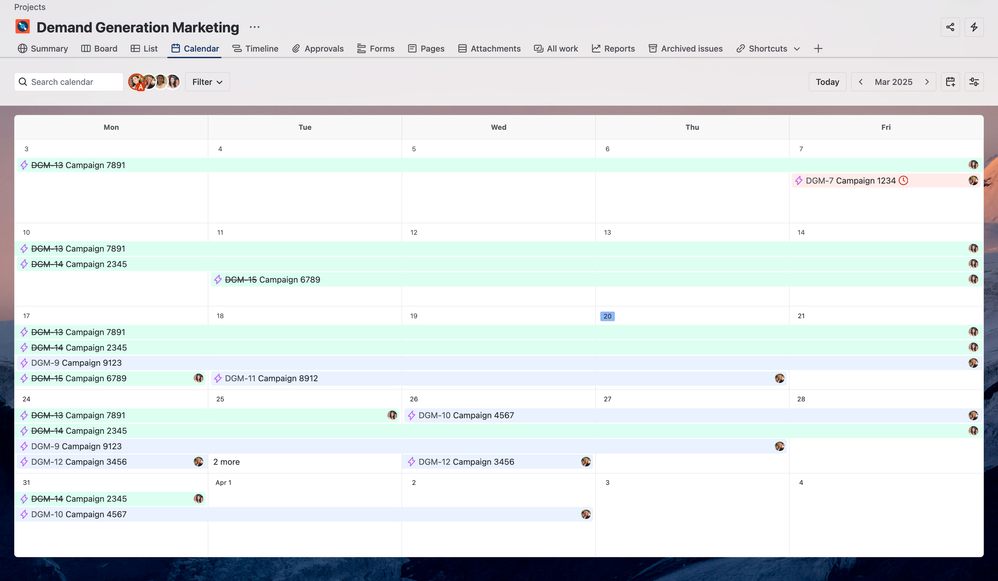Expand the Shortcuts chevron menu
The width and height of the screenshot is (998, 581).
pos(796,47)
